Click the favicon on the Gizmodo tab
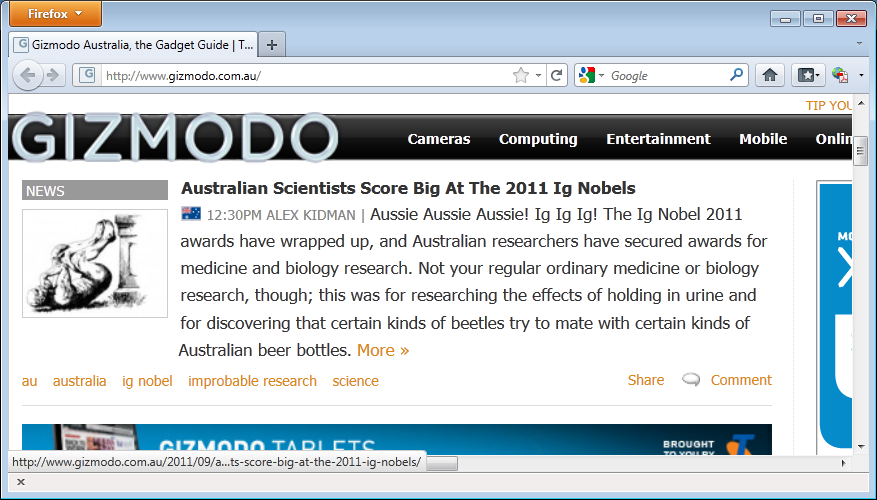Screen dimensions: 877x500 coord(21,44)
